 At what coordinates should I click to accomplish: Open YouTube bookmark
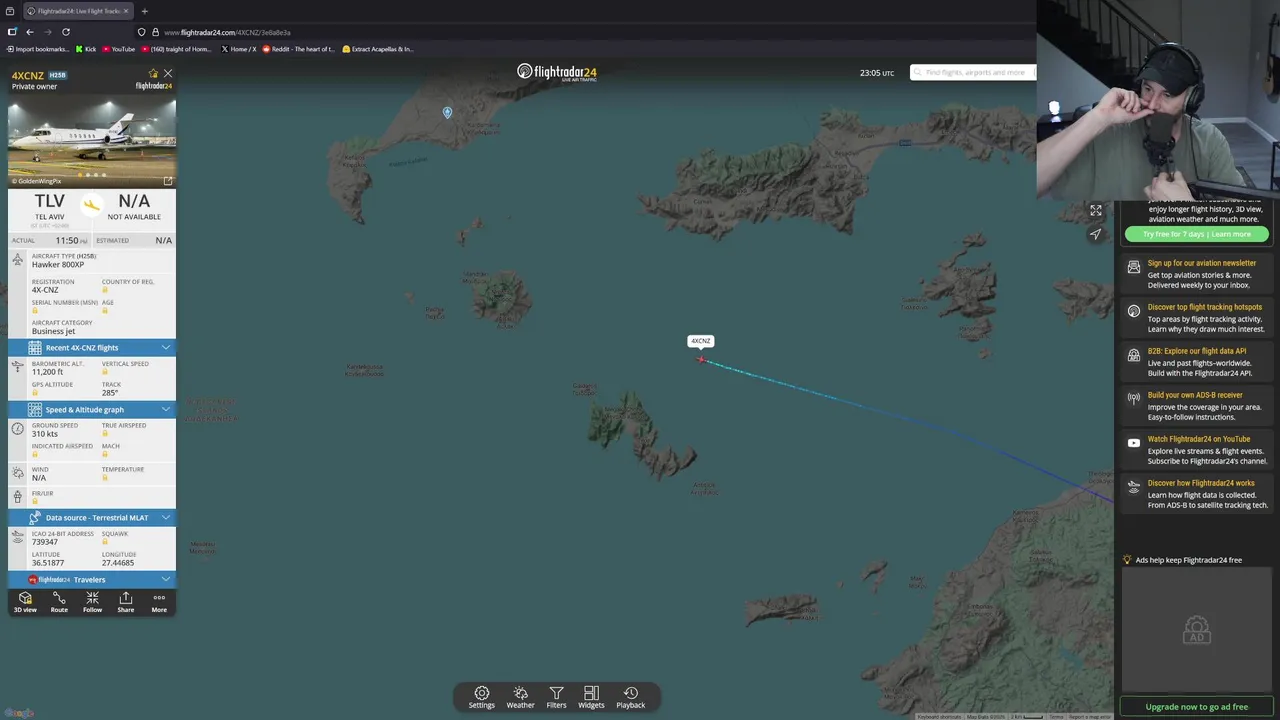pyautogui.click(x=119, y=49)
